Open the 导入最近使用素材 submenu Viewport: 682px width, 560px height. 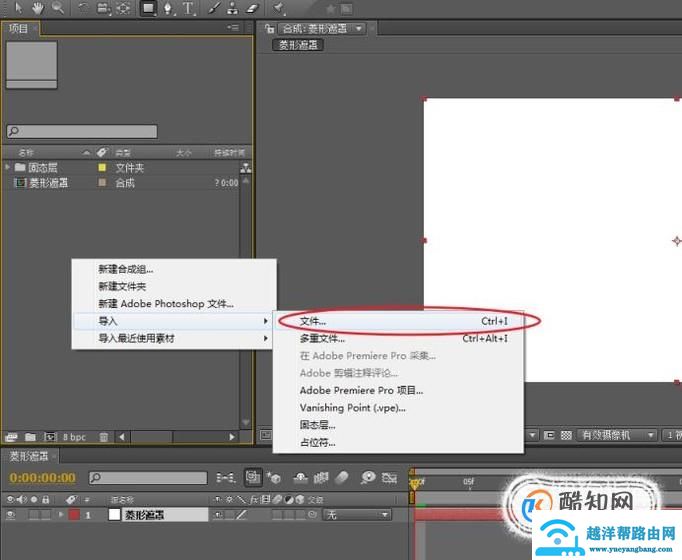click(x=174, y=338)
